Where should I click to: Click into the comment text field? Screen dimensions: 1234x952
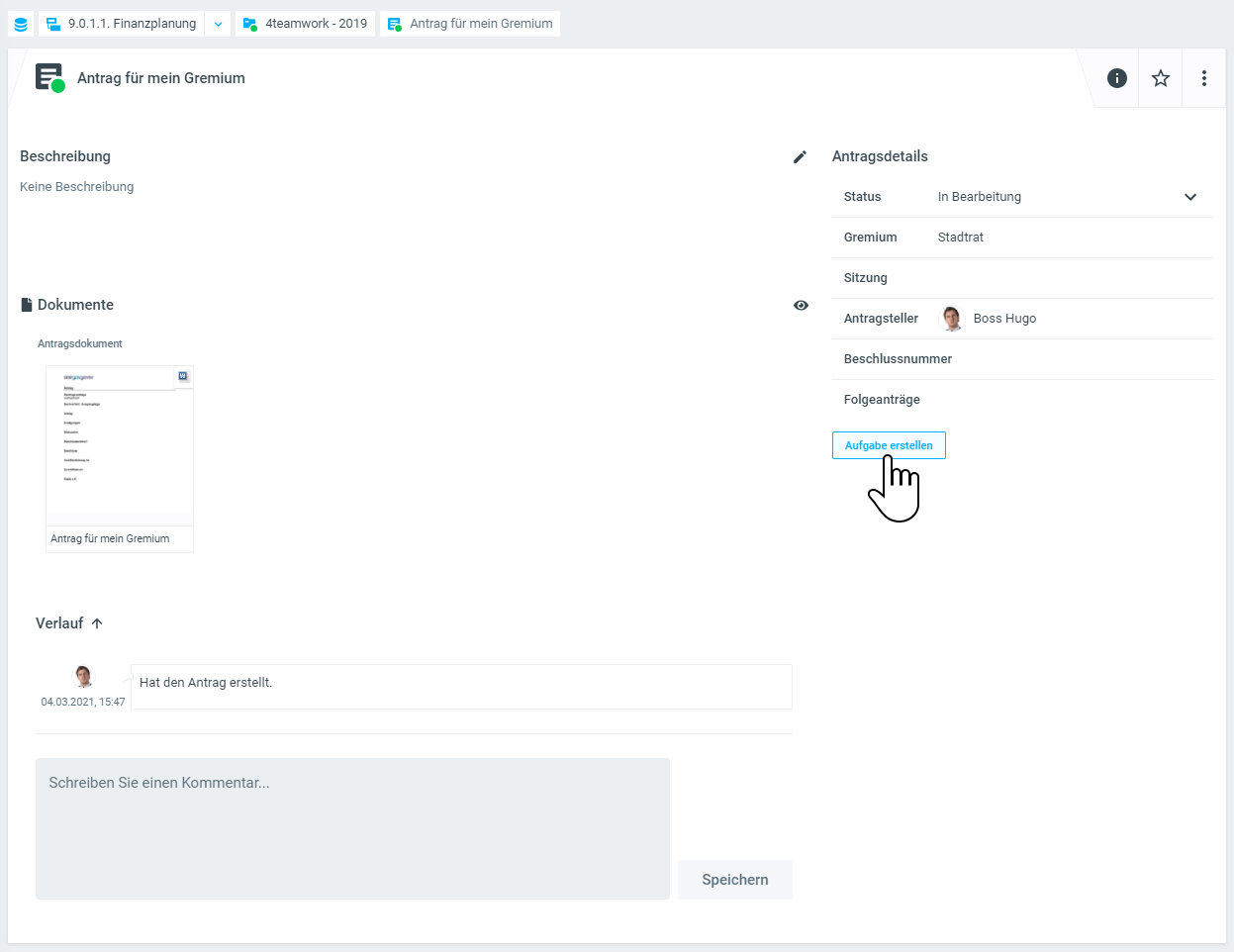(352, 828)
